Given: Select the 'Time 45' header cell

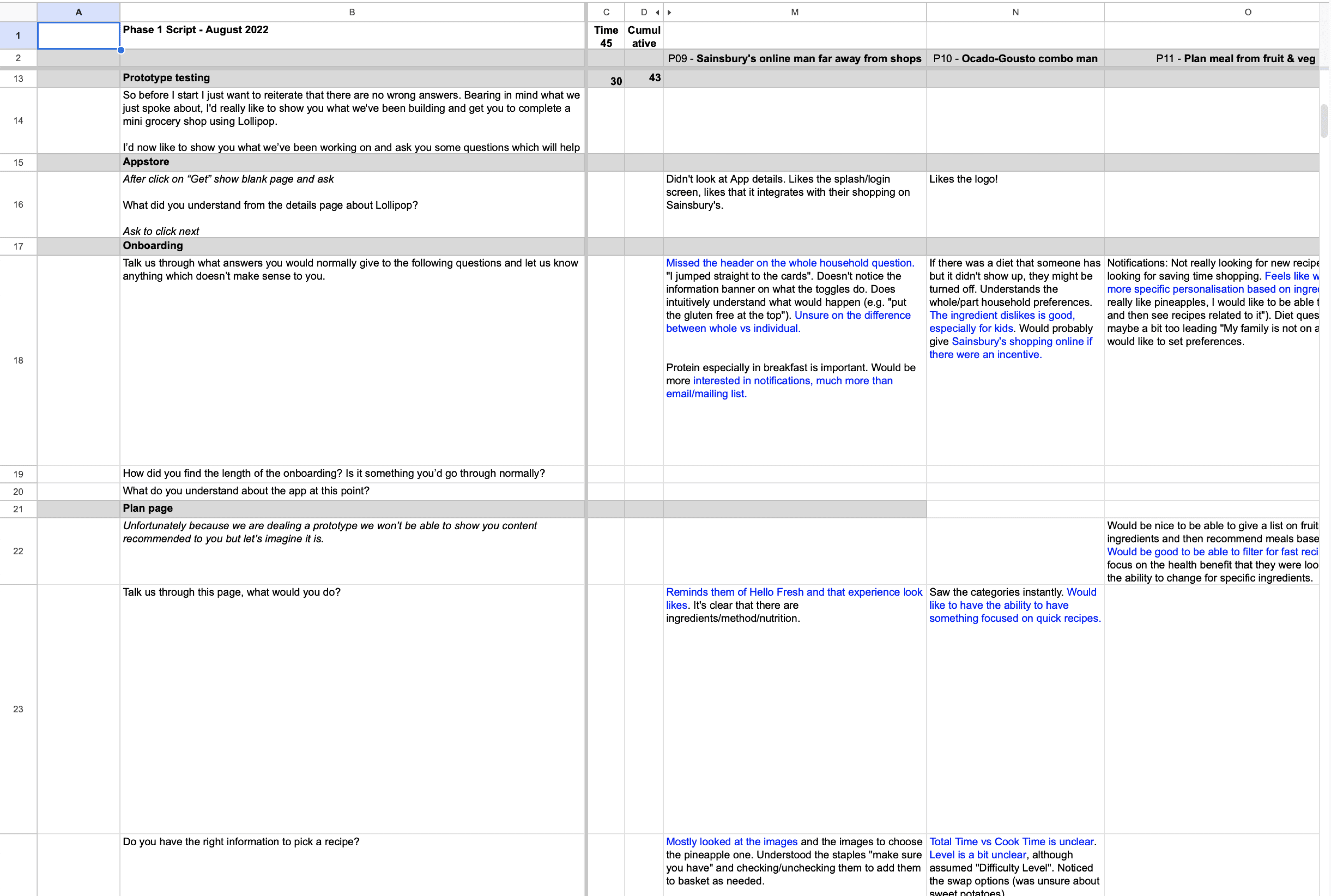Looking at the screenshot, I should pyautogui.click(x=606, y=36).
